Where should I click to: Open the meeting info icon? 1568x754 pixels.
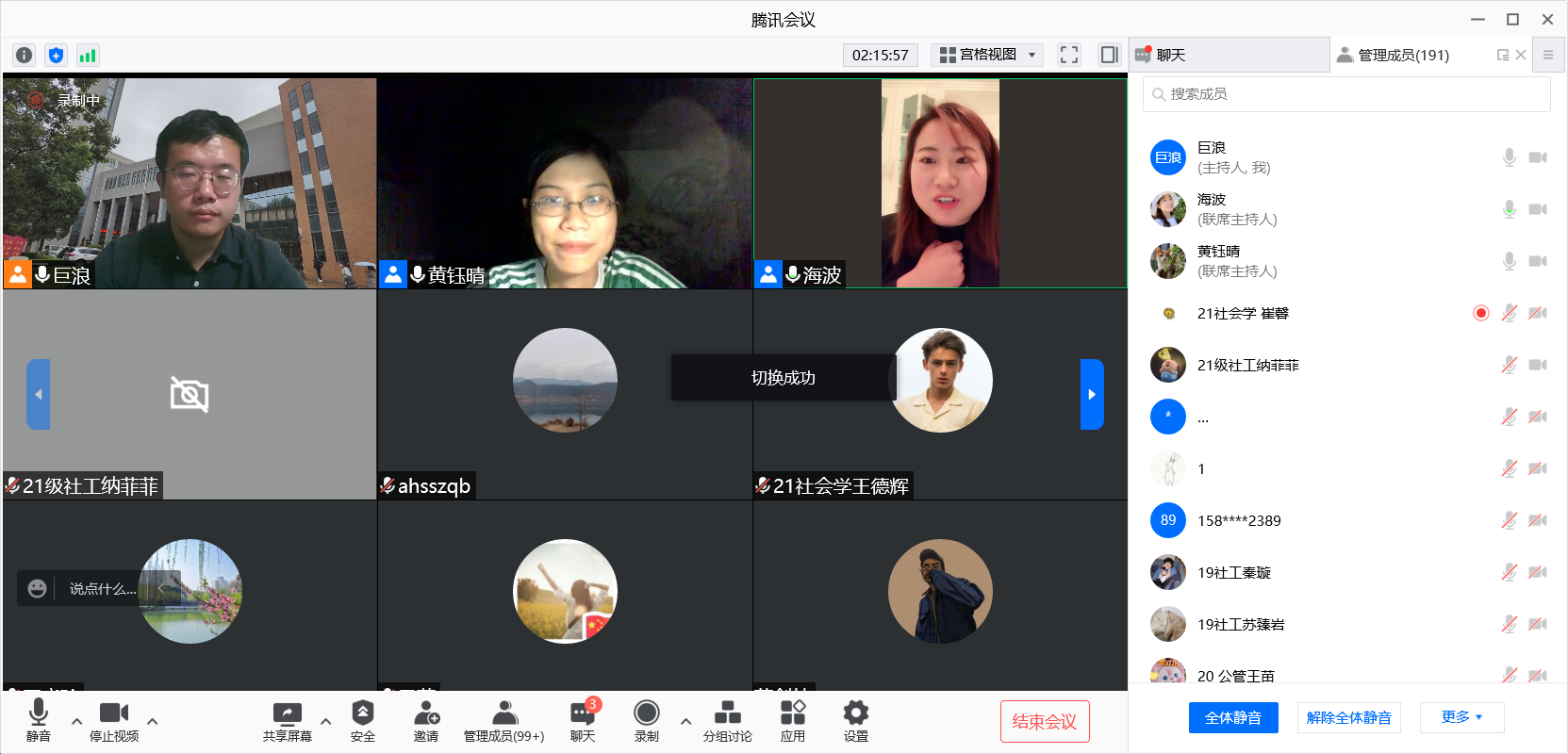pos(25,56)
